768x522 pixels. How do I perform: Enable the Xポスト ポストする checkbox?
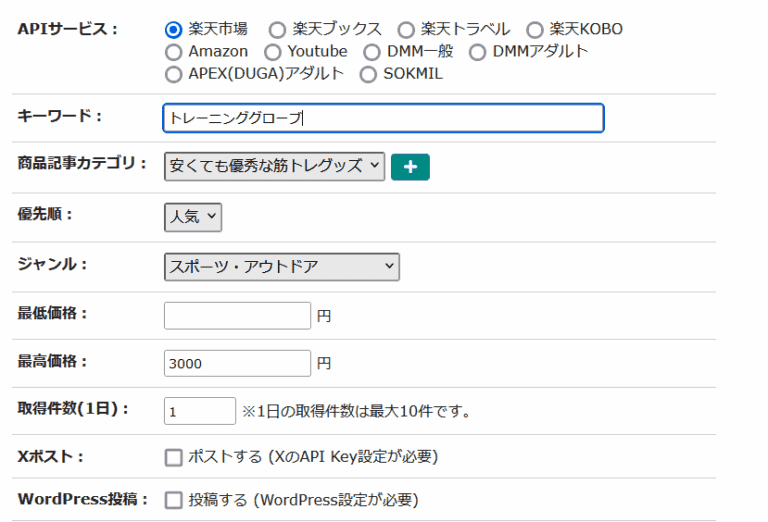pos(173,458)
